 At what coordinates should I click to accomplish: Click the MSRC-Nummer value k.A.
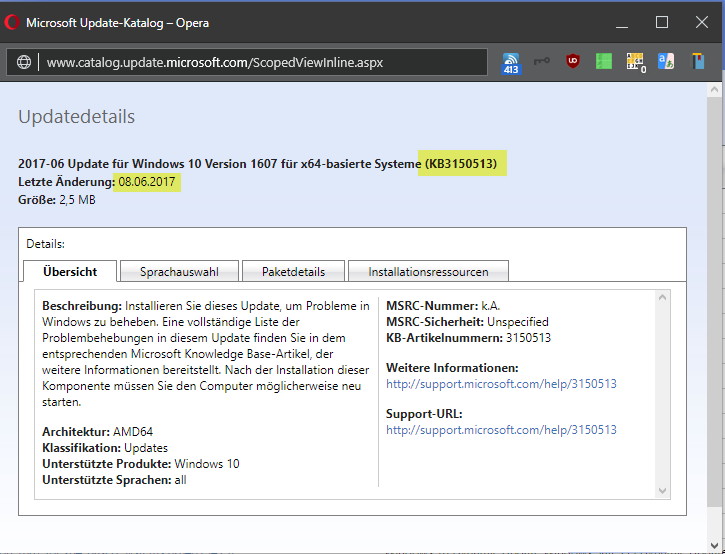pyautogui.click(x=491, y=306)
